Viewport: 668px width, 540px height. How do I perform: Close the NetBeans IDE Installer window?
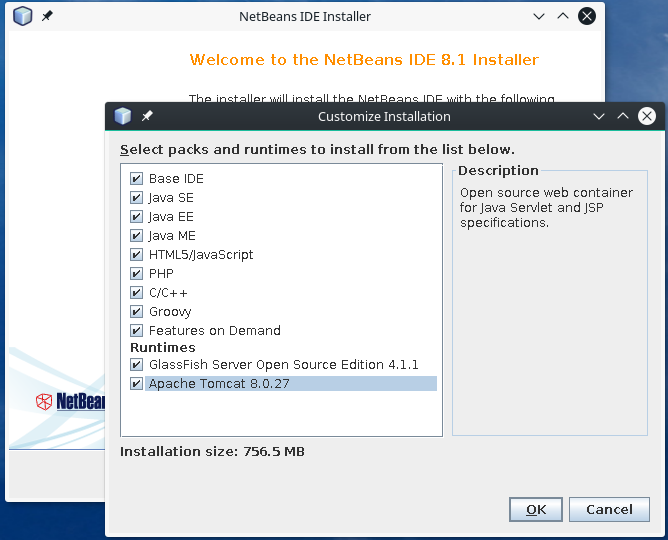click(587, 16)
